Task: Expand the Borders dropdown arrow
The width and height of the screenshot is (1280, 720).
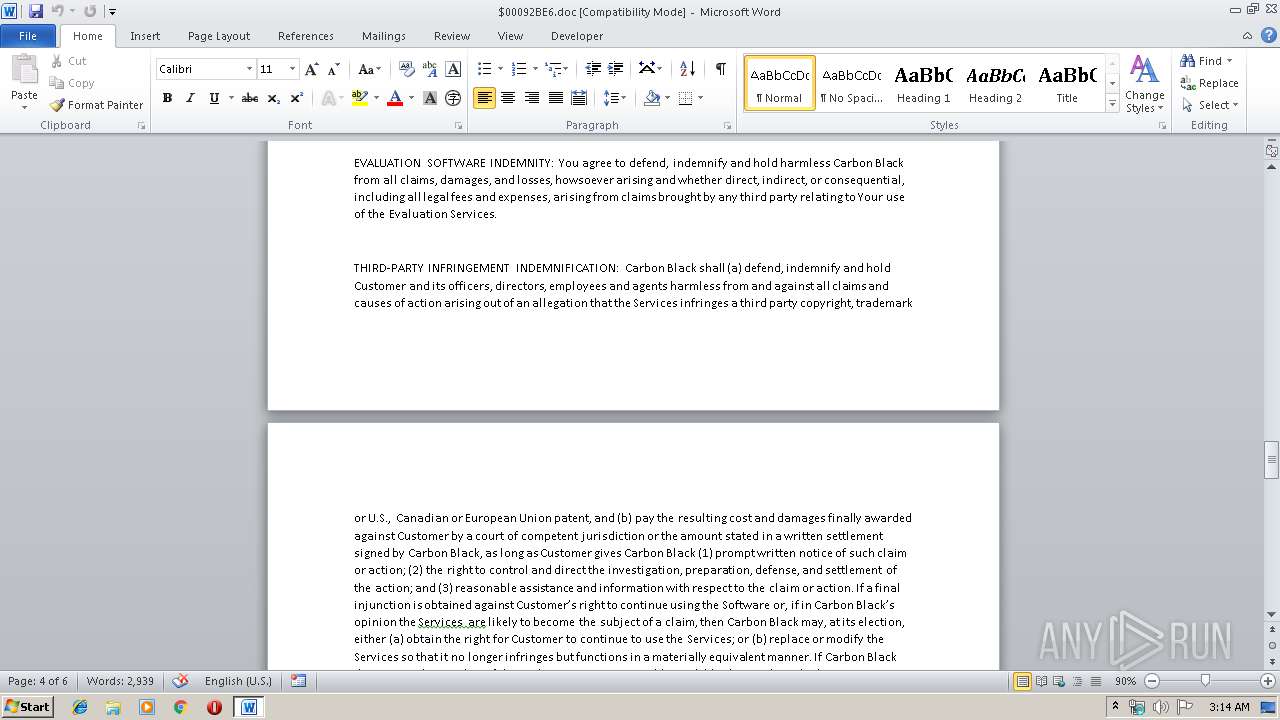Action: [700, 98]
